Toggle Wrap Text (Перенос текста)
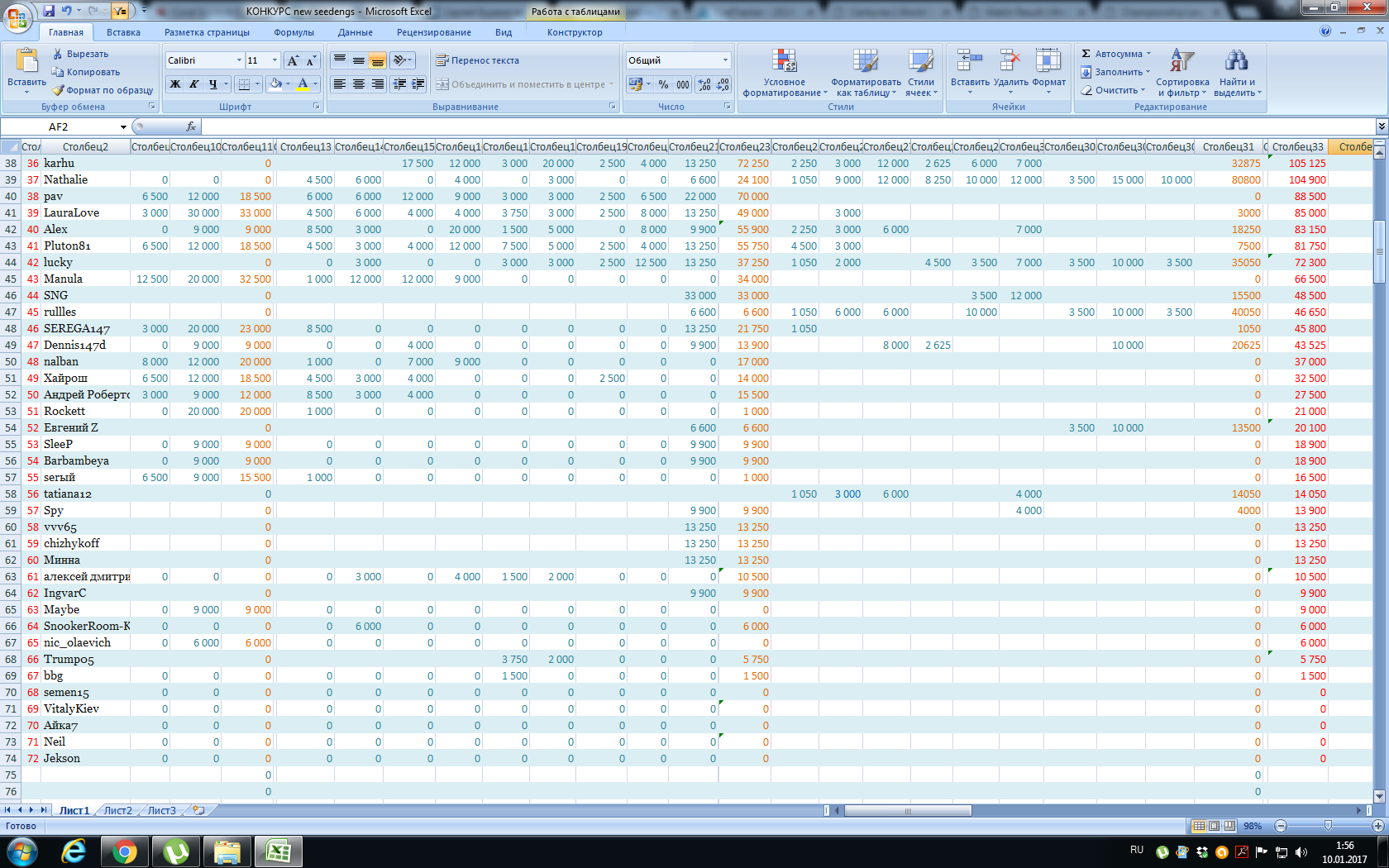Viewport: 1389px width, 868px height. point(478,60)
